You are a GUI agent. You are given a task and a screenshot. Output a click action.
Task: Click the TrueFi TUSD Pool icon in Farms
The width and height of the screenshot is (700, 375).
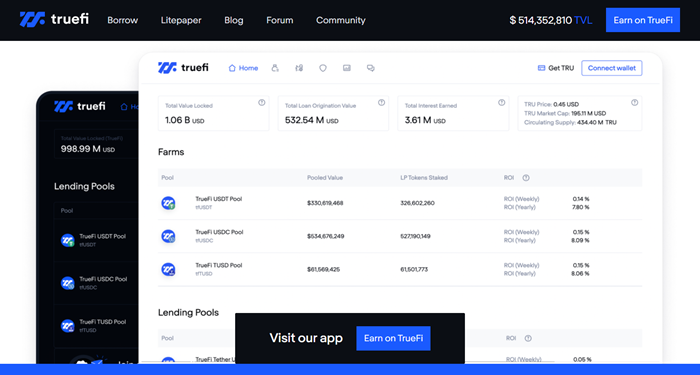168,270
